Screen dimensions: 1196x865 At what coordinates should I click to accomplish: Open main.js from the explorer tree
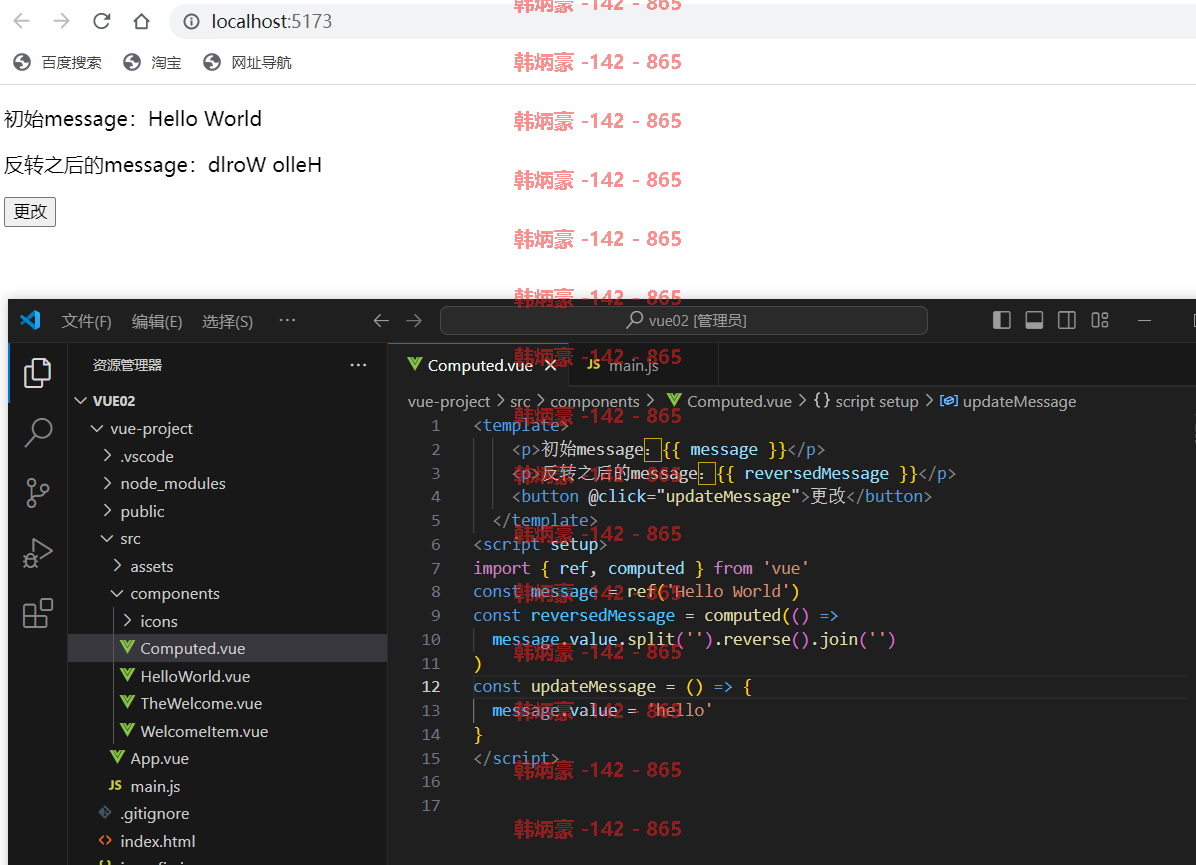227,786
